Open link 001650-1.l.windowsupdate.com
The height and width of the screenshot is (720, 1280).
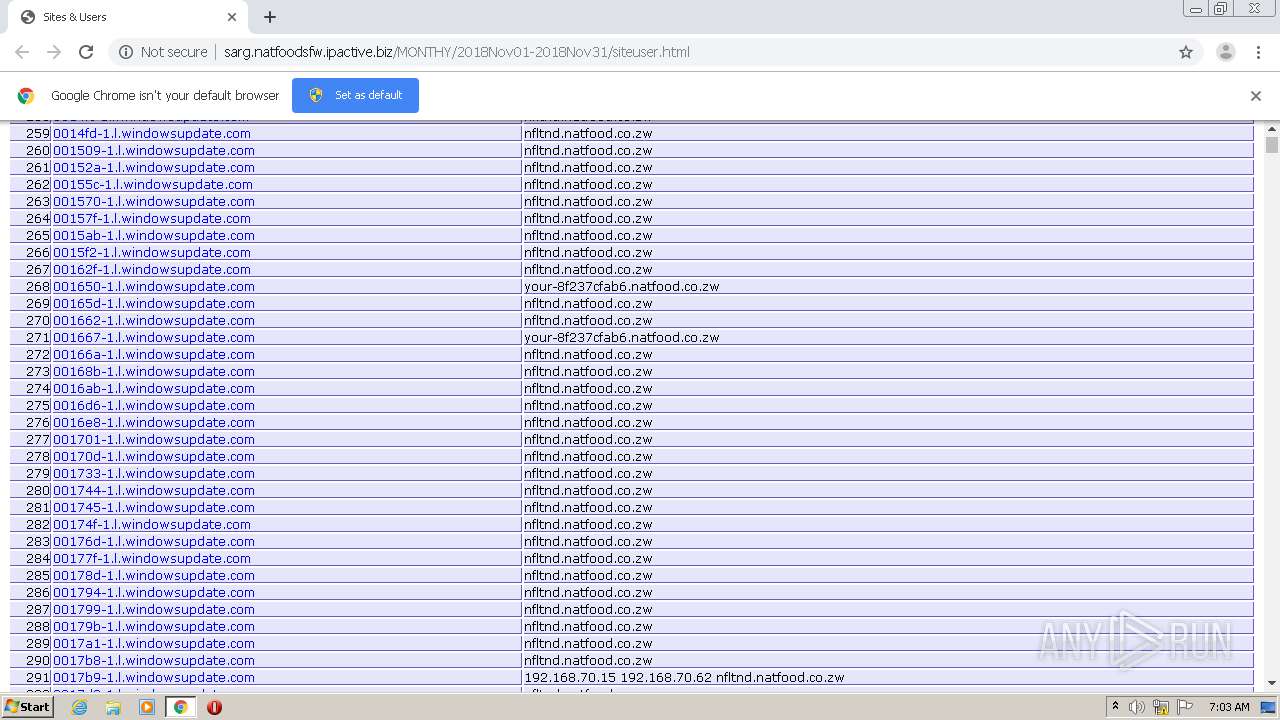click(x=154, y=286)
